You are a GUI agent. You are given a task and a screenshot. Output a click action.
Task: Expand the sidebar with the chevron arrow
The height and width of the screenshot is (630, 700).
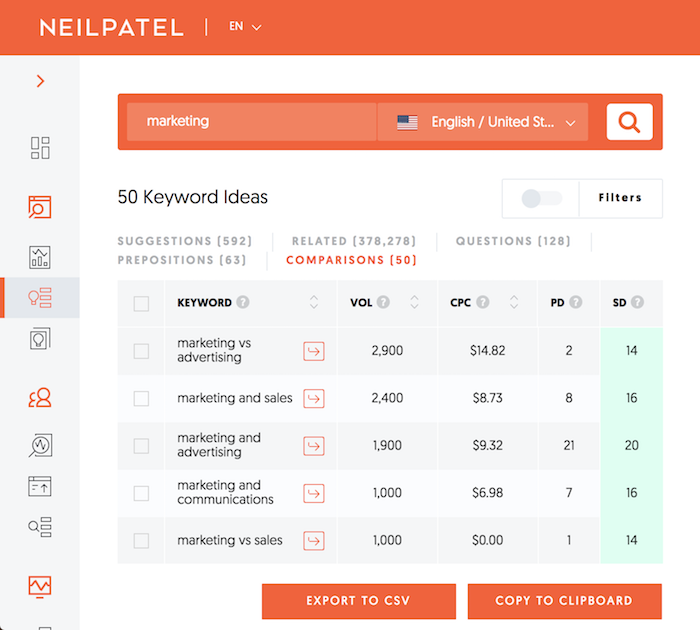[x=41, y=81]
